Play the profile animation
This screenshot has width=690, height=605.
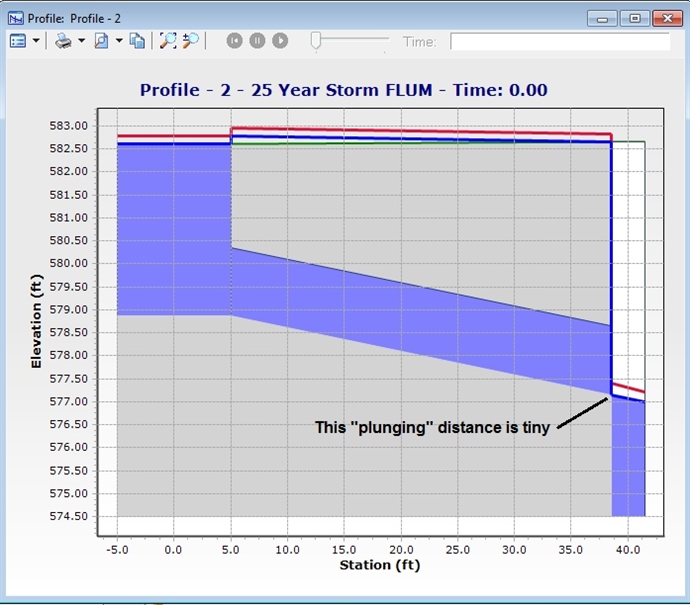(280, 41)
